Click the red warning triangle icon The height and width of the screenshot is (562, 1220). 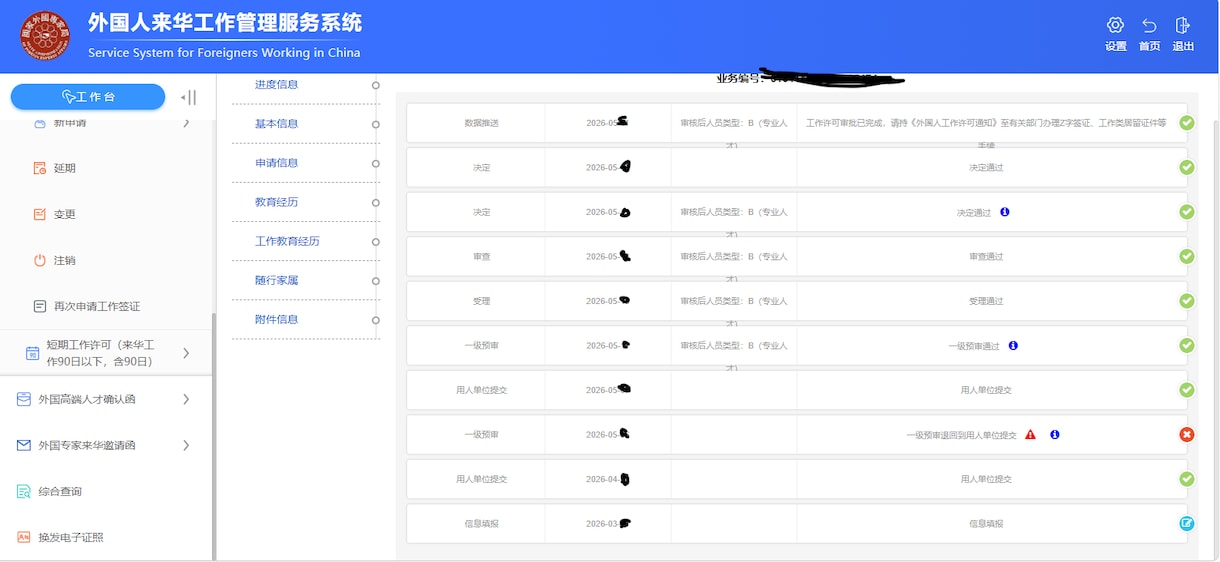pyautogui.click(x=1031, y=435)
